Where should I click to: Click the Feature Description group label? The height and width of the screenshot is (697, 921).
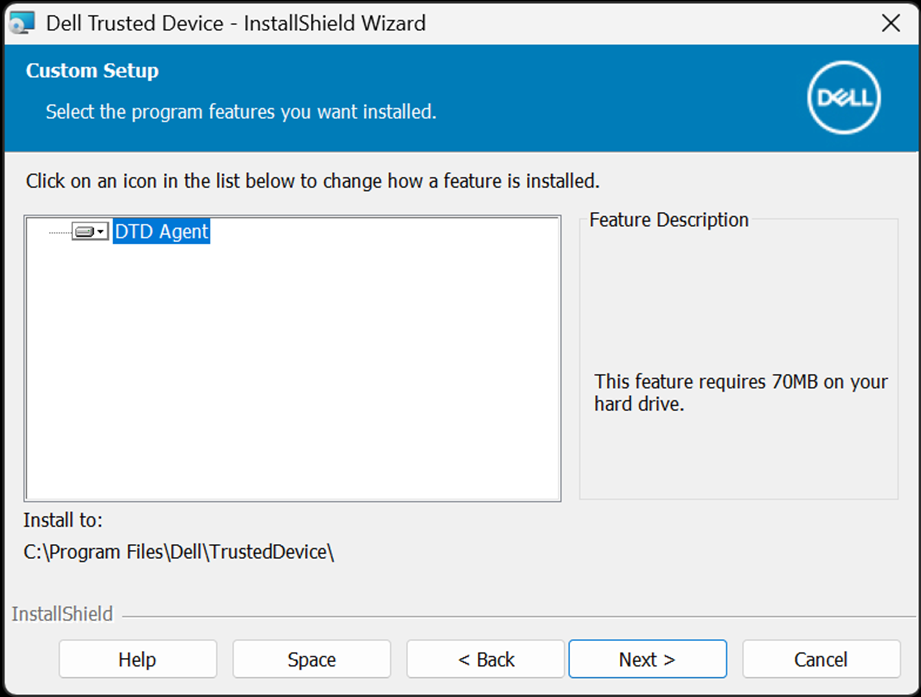tap(668, 220)
